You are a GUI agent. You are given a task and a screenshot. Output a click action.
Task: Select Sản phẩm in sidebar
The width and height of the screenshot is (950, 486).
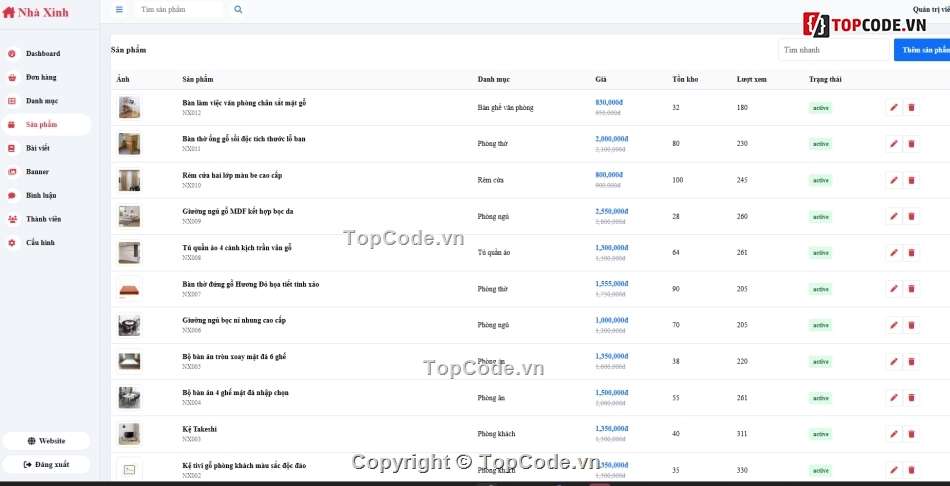click(46, 124)
